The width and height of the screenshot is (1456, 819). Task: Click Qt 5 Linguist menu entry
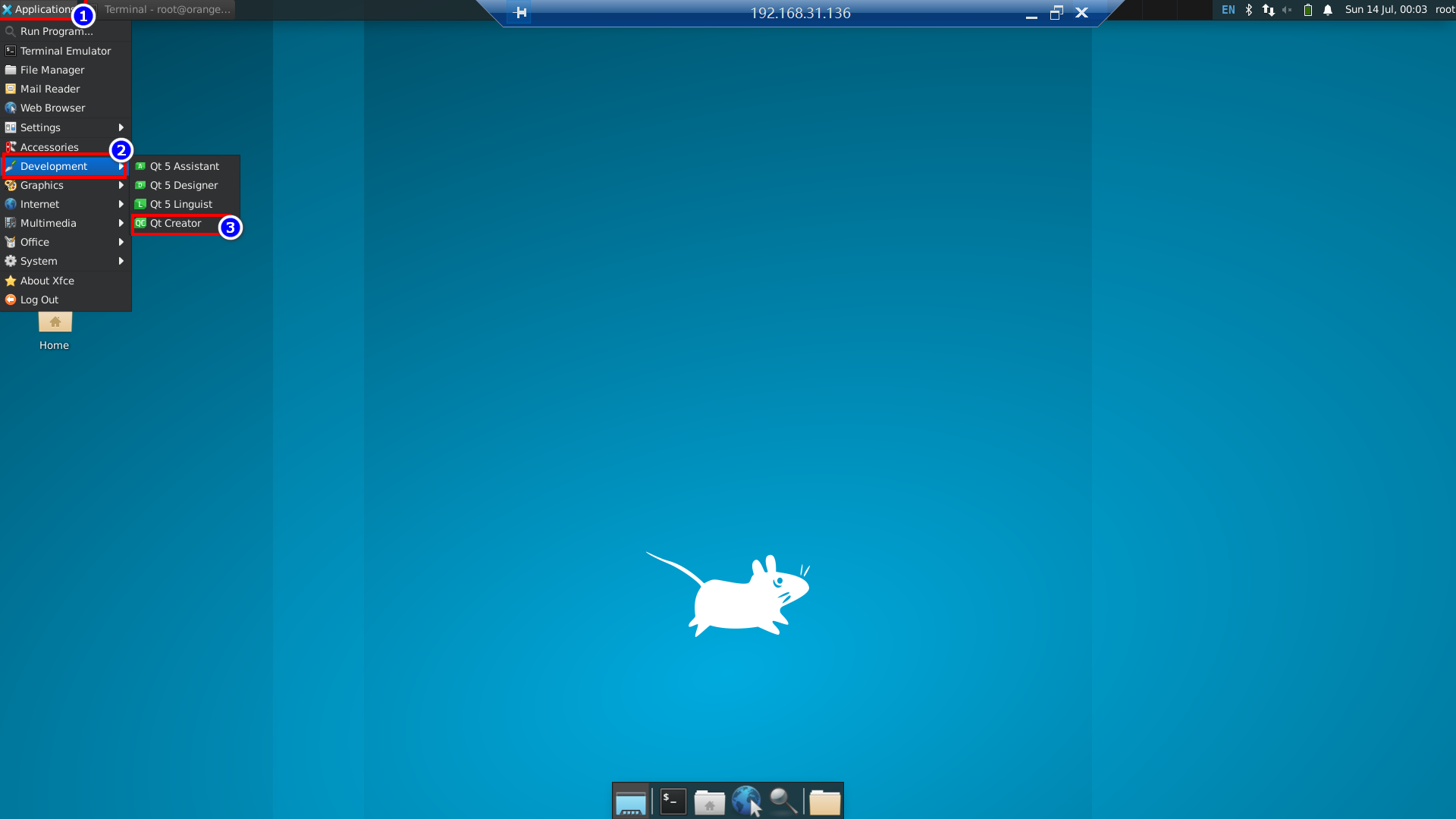(181, 205)
